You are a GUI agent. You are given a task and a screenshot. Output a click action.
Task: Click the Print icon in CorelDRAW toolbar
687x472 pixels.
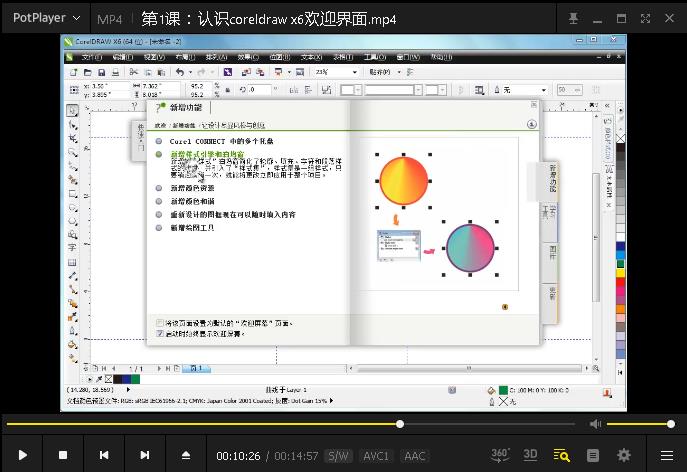point(116,72)
